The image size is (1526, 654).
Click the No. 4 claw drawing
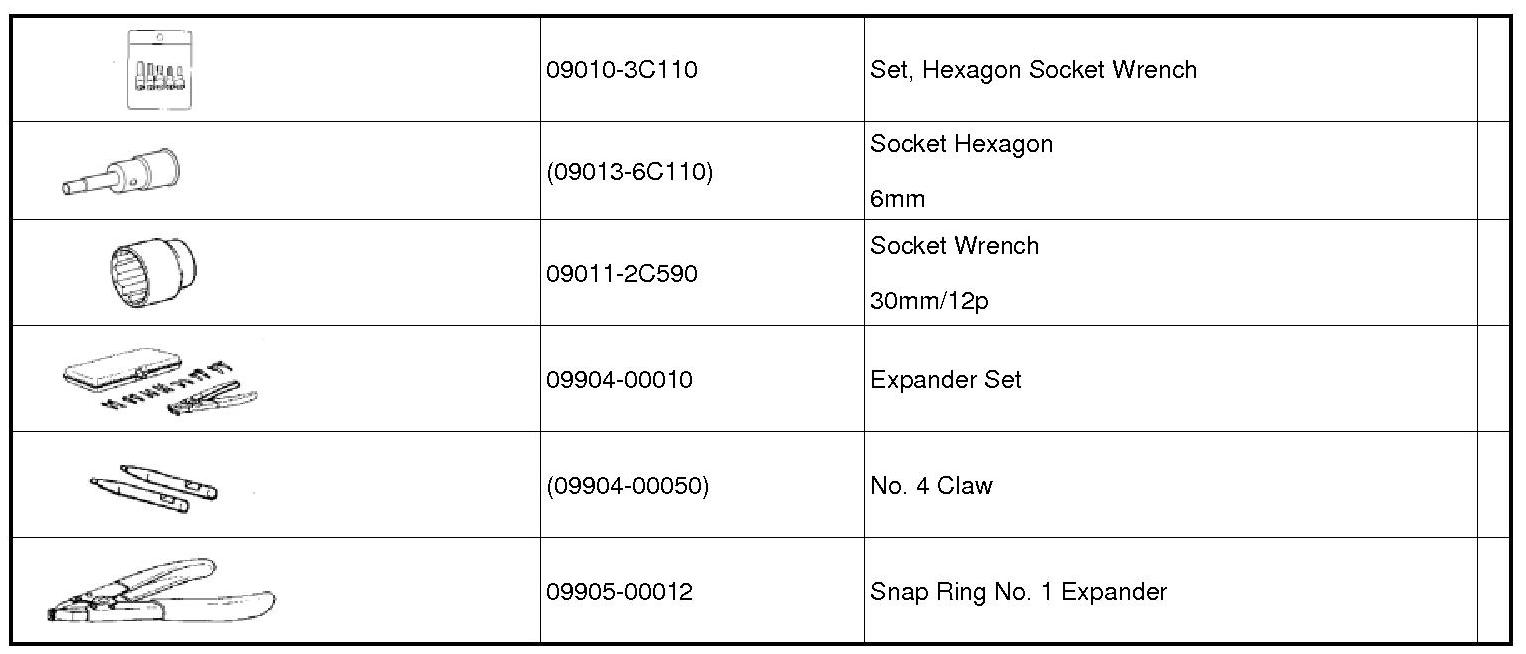[154, 486]
